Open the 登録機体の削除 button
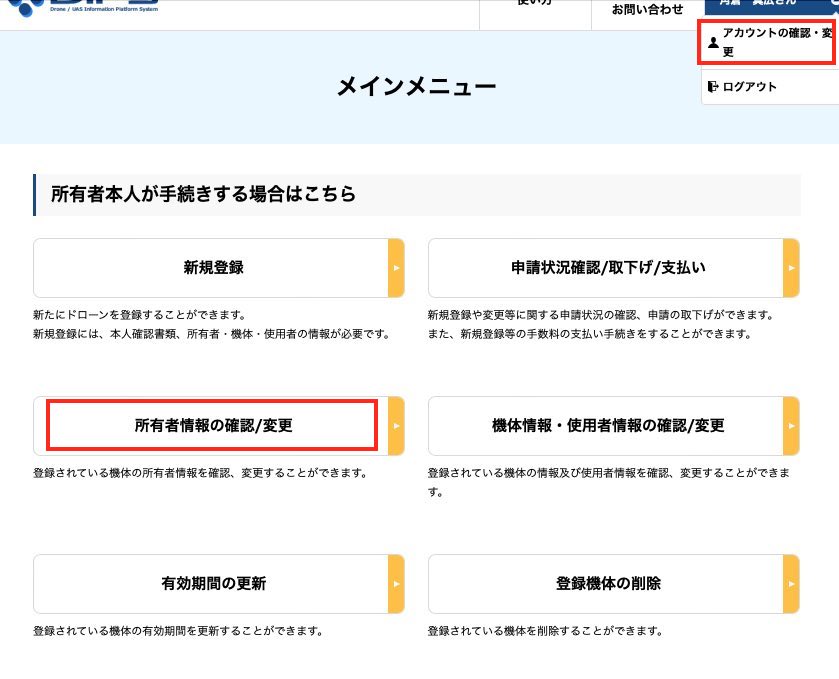 coord(606,583)
